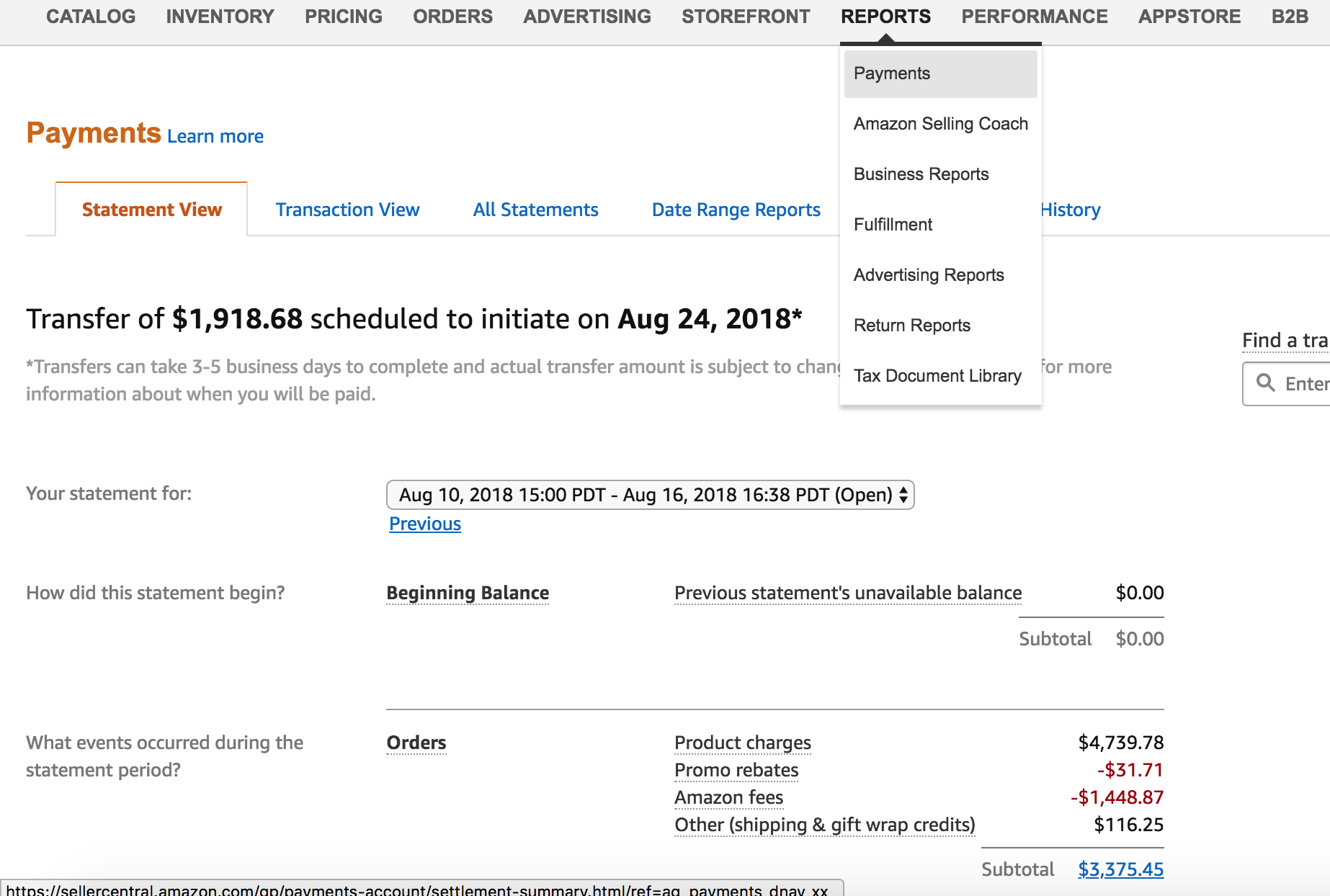This screenshot has height=896, width=1330.
Task: Click Product charges label
Action: [743, 743]
